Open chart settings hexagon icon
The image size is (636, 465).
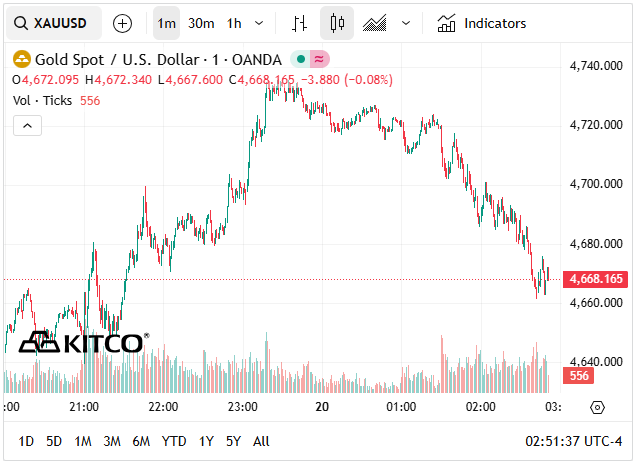597,407
